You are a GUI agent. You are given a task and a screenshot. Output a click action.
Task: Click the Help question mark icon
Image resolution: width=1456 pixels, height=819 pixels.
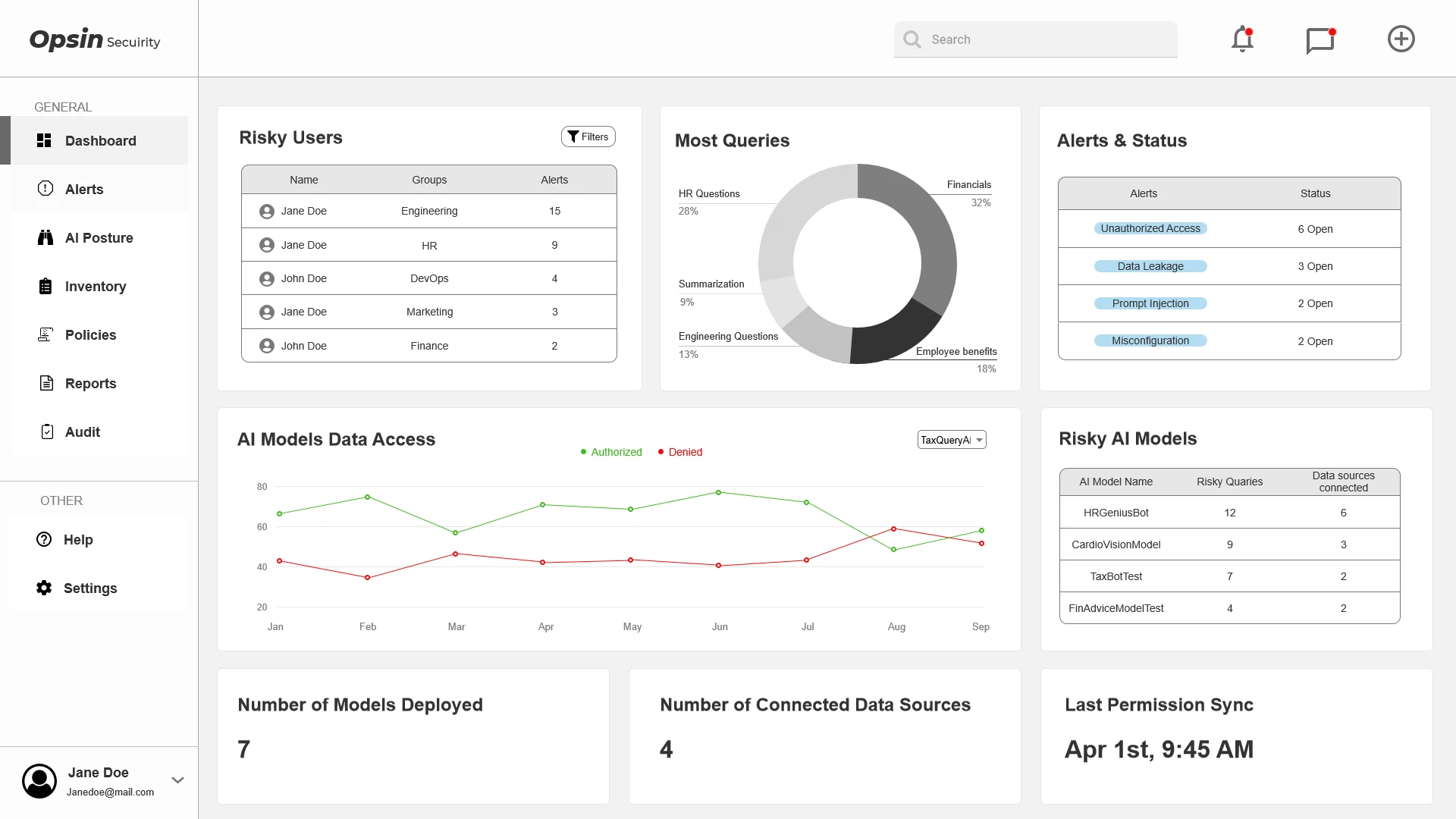(x=44, y=539)
